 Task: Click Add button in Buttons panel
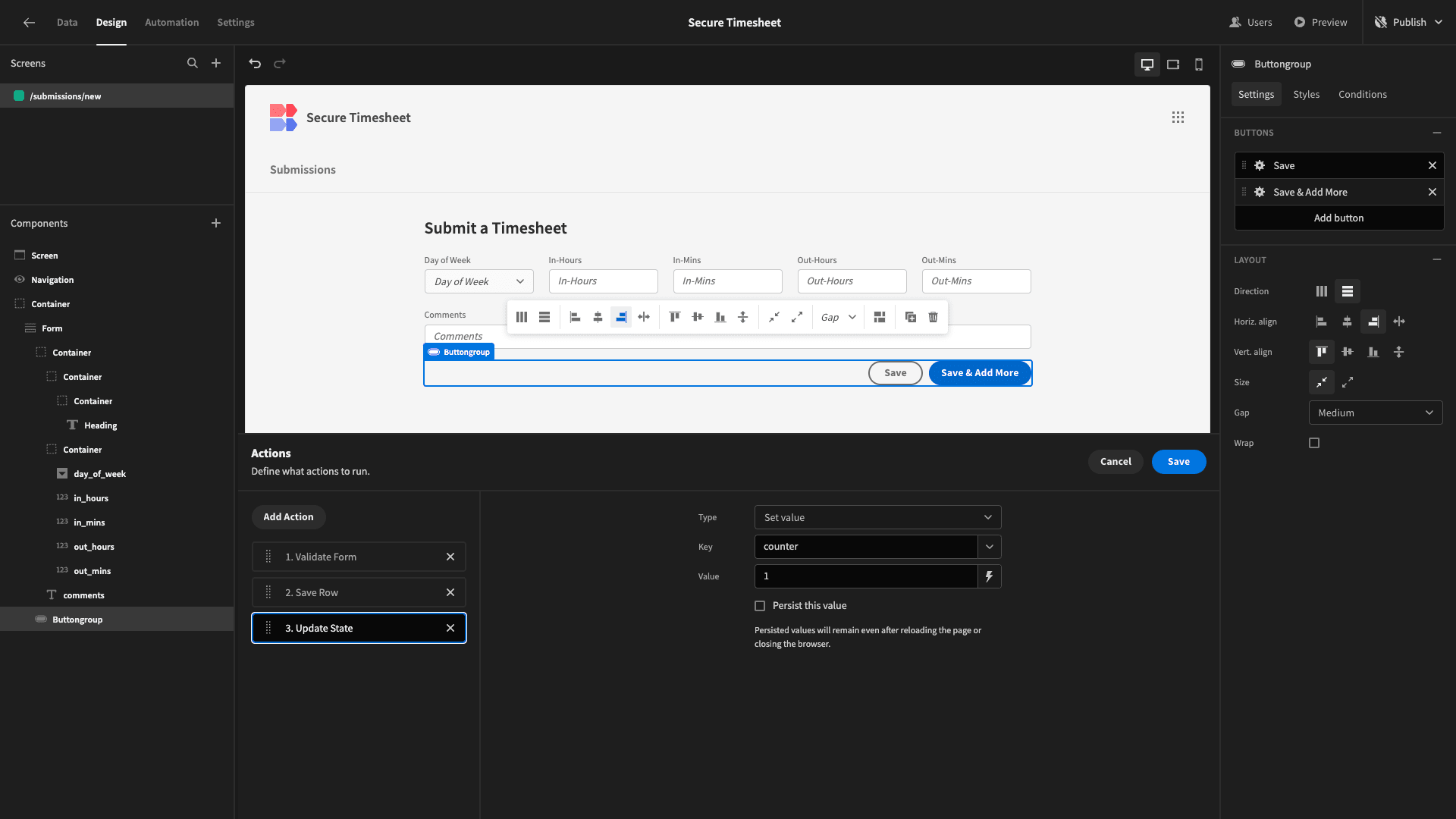pos(1339,218)
